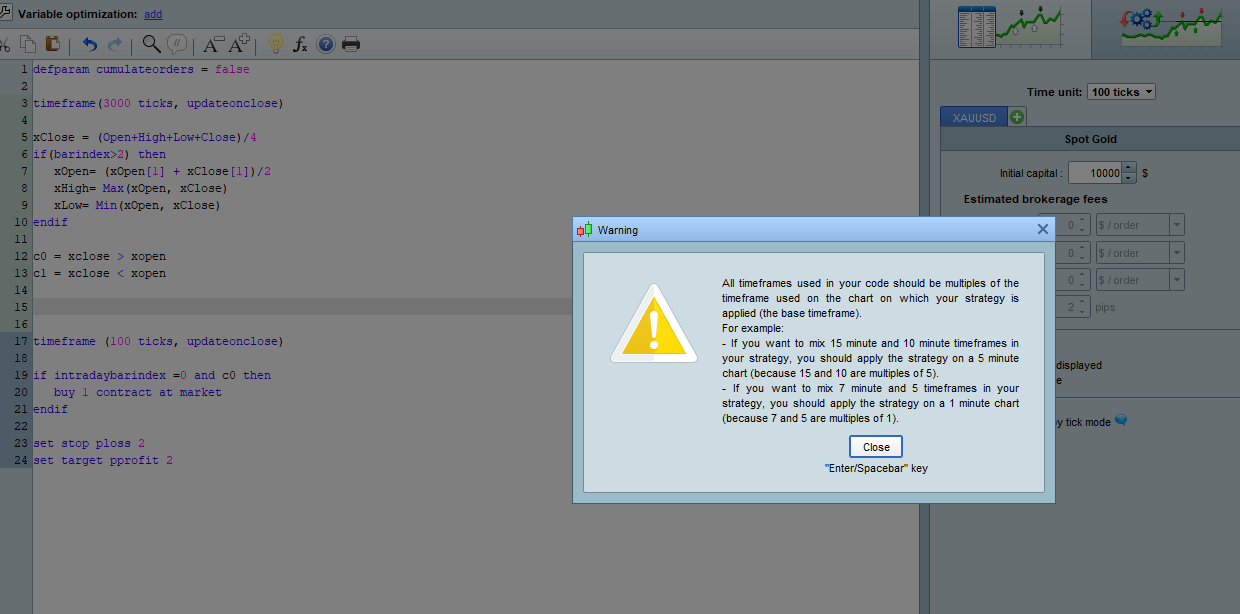
Task: Close the Warning dialog with the Close button
Action: (876, 447)
